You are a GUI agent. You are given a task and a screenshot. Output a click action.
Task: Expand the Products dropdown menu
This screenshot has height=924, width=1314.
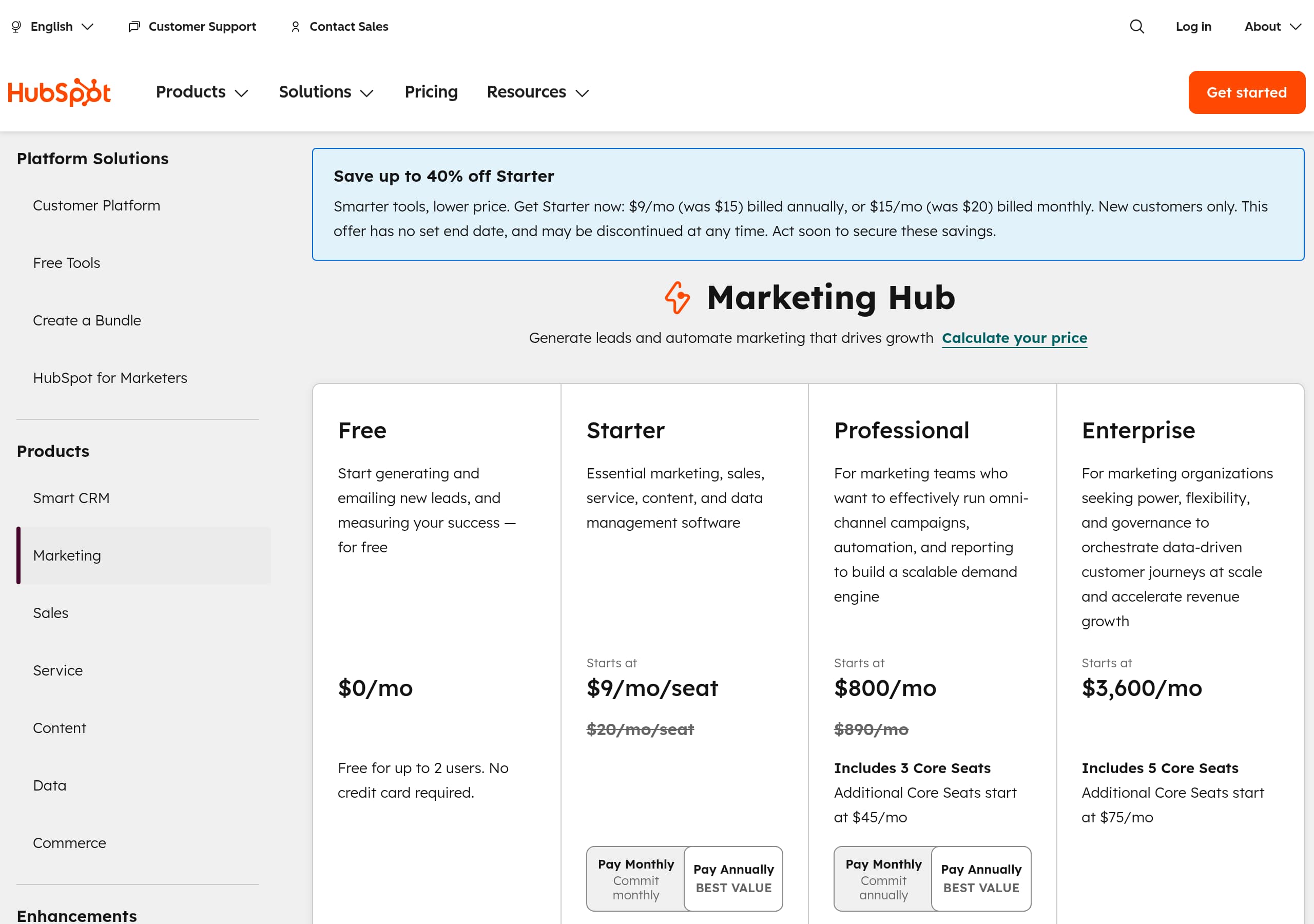coord(201,91)
